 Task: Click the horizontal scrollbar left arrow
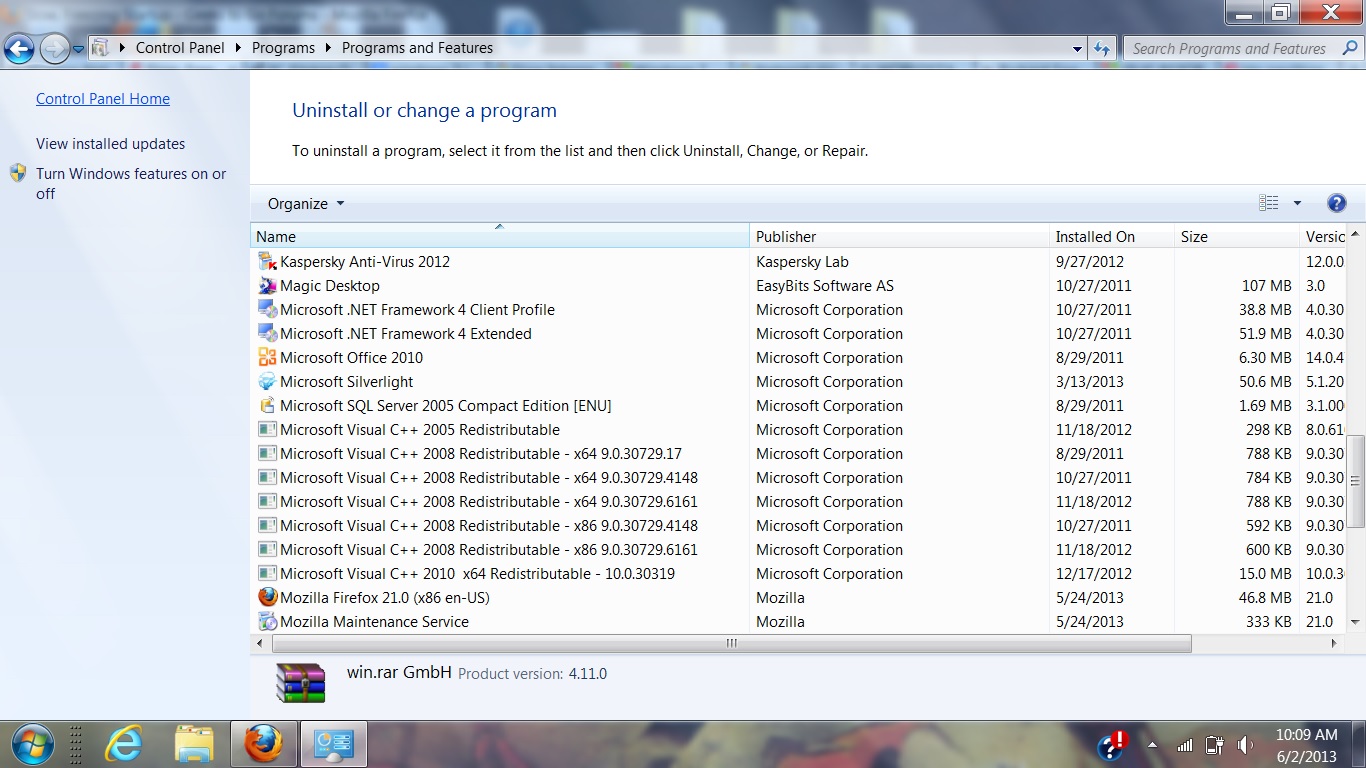[x=261, y=643]
